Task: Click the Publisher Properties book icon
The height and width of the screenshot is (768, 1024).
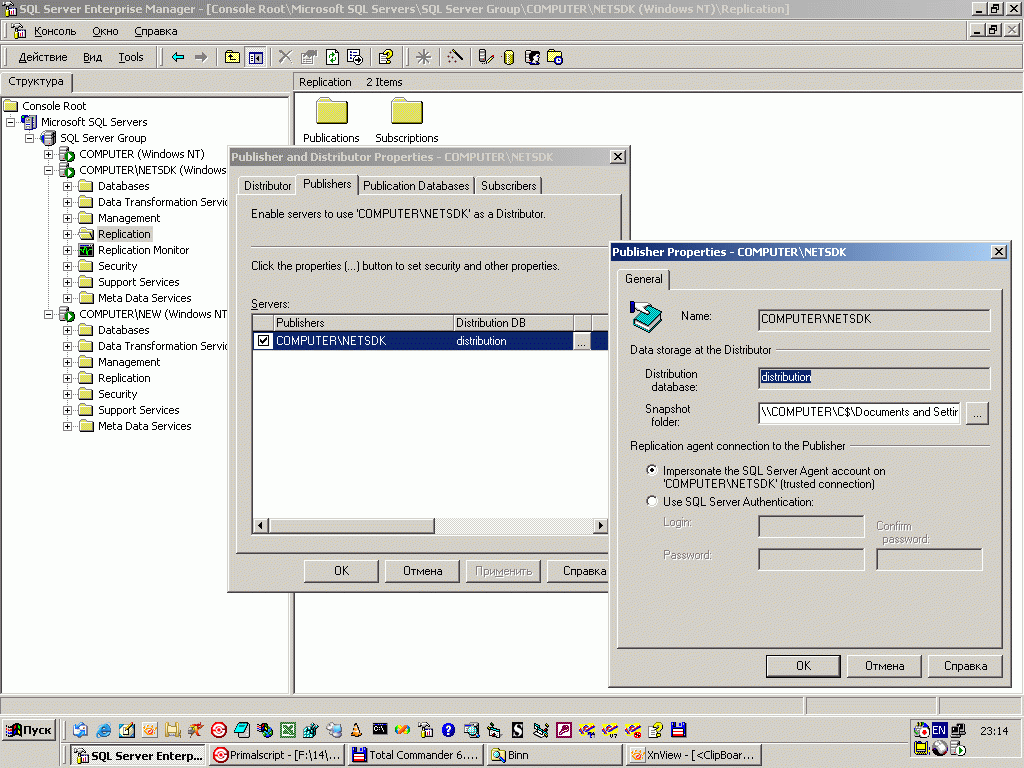Action: tap(646, 317)
